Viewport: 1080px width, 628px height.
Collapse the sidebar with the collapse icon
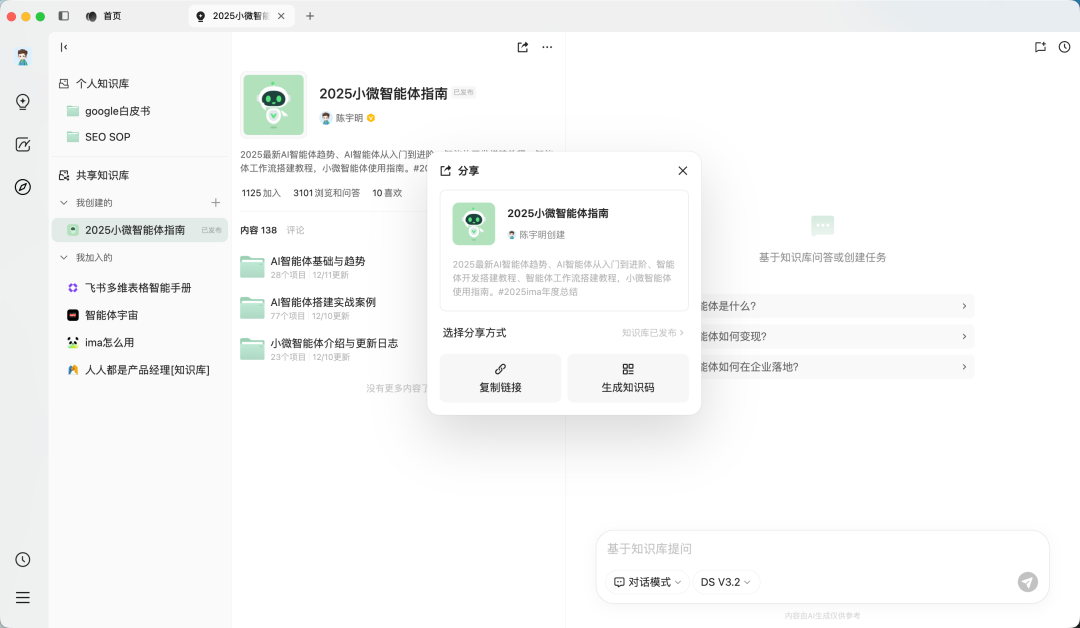tap(63, 47)
